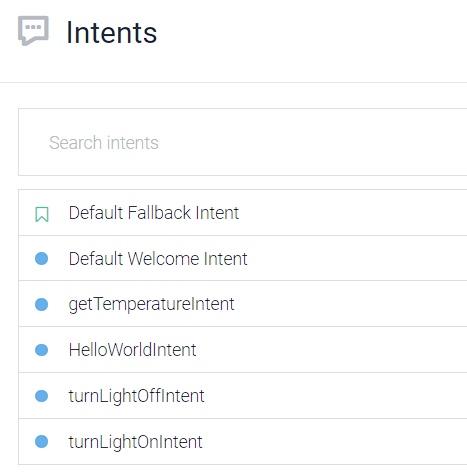The width and height of the screenshot is (467, 473).
Task: Select the Default Fallback Intent list row
Action: (243, 212)
